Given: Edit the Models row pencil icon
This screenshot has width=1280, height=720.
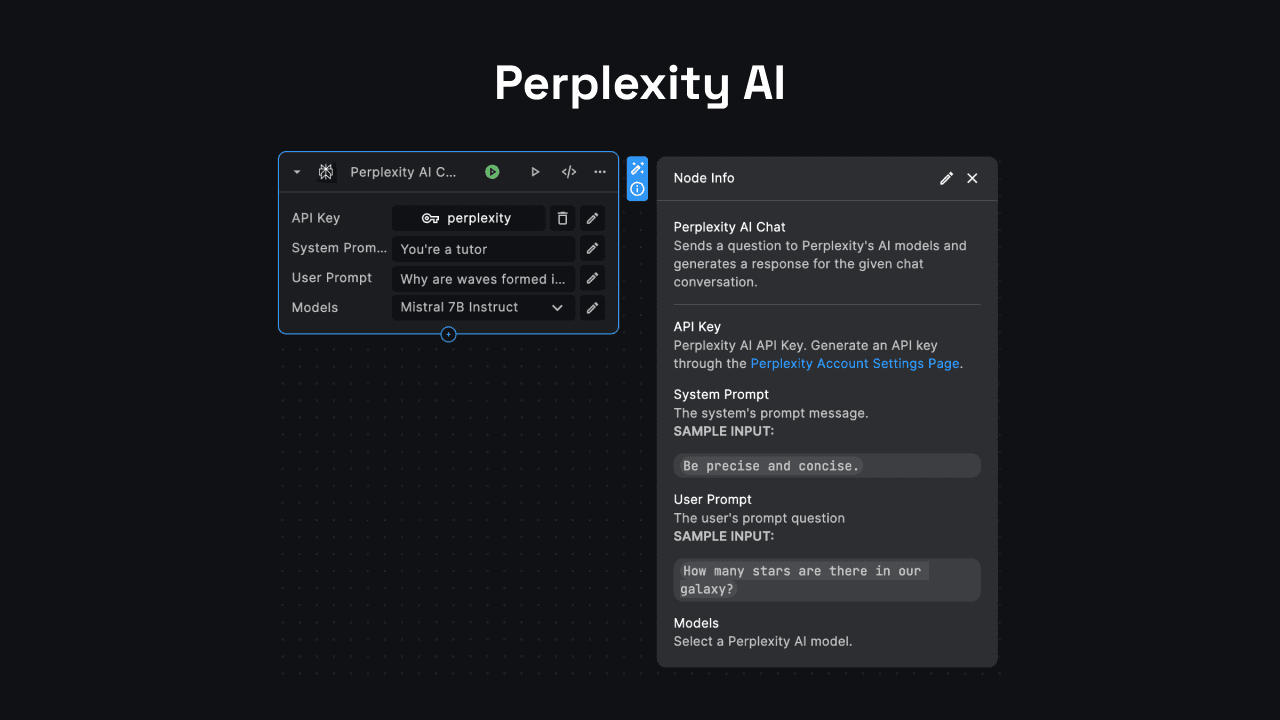Looking at the screenshot, I should [592, 308].
